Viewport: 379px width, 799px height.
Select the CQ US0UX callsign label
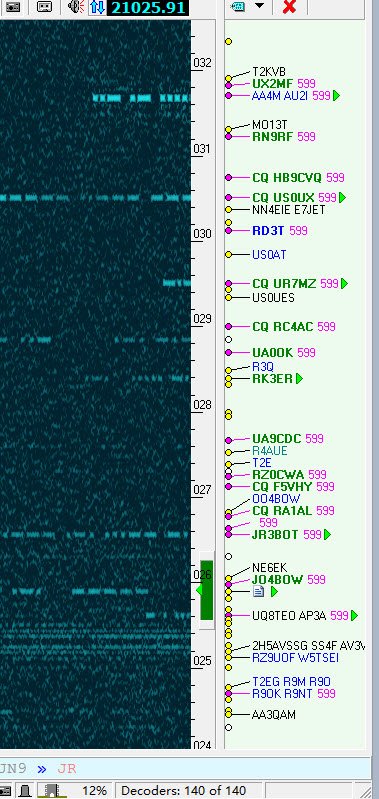click(x=283, y=197)
